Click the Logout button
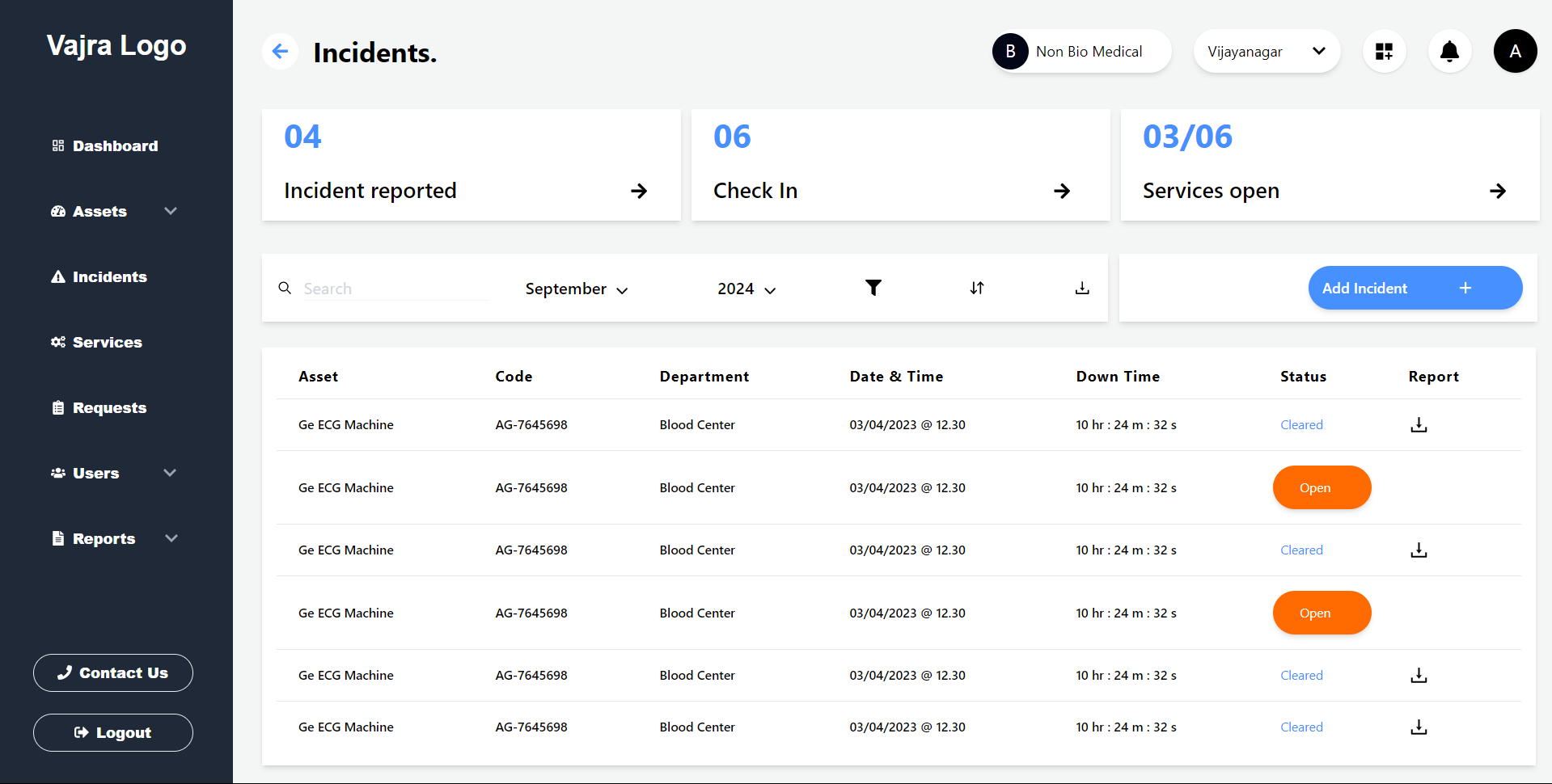Viewport: 1552px width, 784px height. 113,733
